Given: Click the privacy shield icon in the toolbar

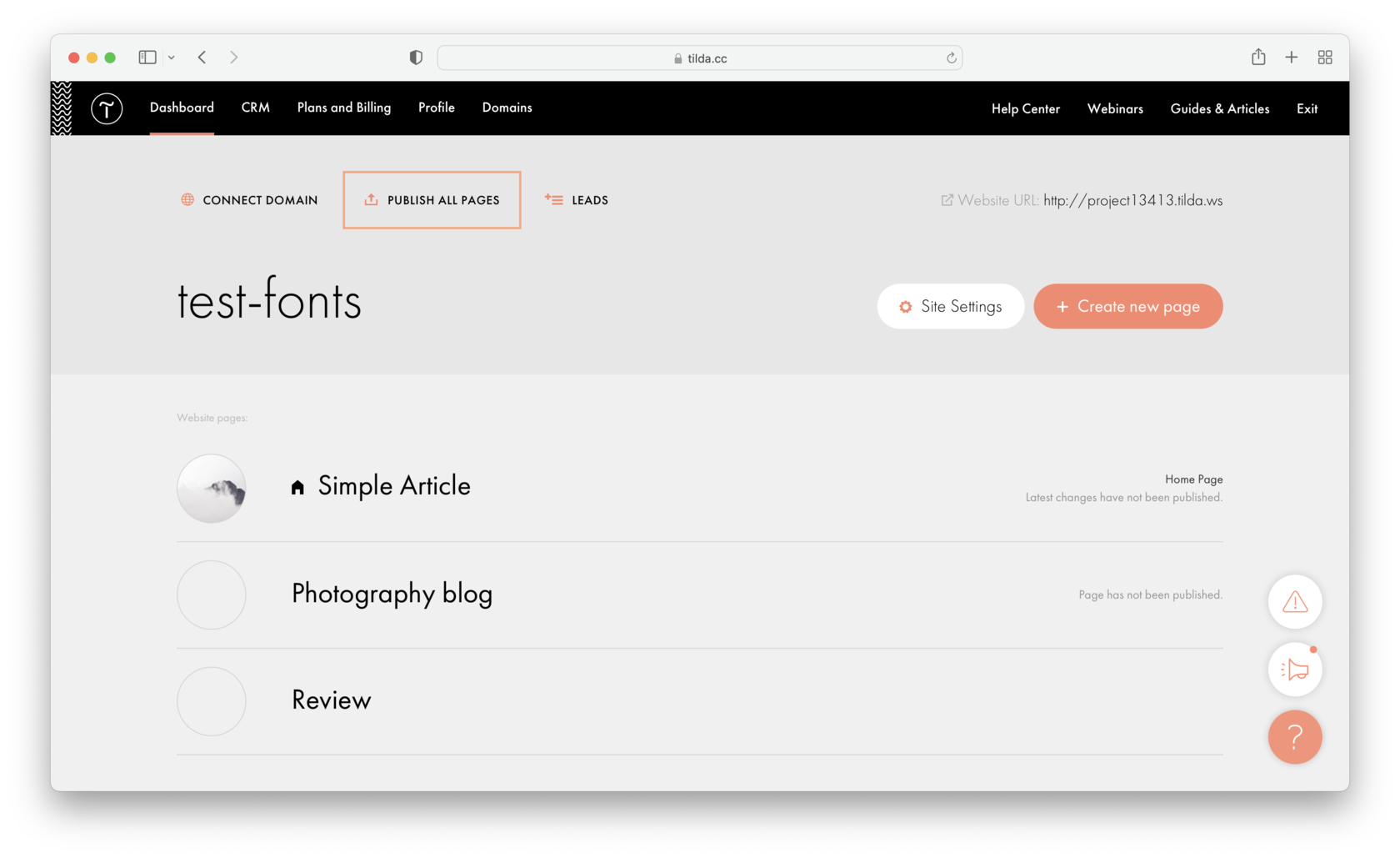Looking at the screenshot, I should tap(414, 57).
